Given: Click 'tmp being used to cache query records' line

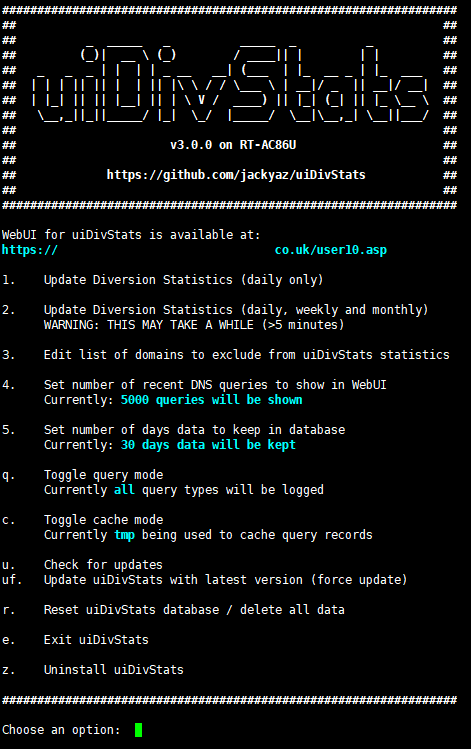Looking at the screenshot, I should (208, 535).
